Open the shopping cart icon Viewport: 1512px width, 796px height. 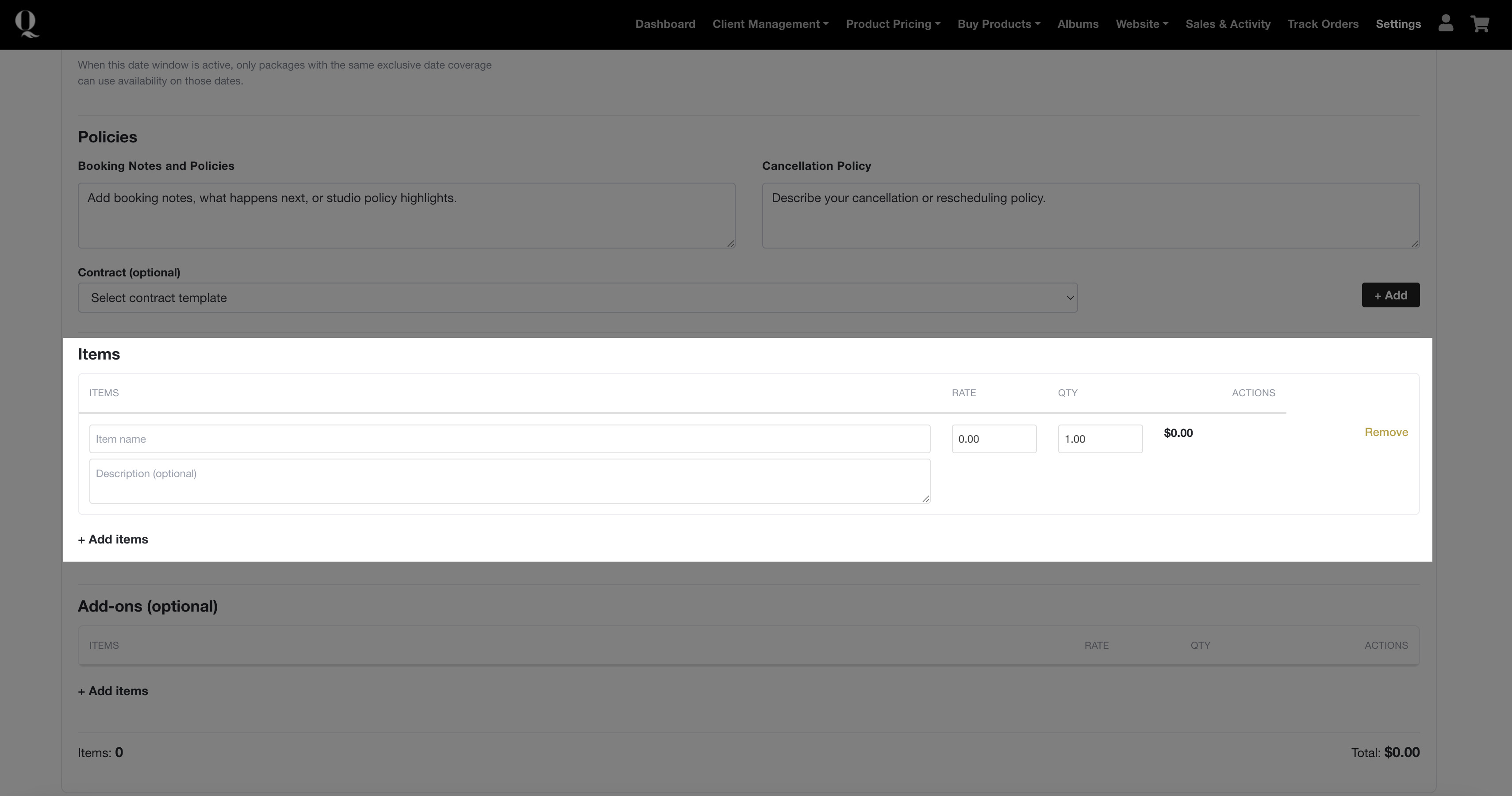pyautogui.click(x=1479, y=24)
